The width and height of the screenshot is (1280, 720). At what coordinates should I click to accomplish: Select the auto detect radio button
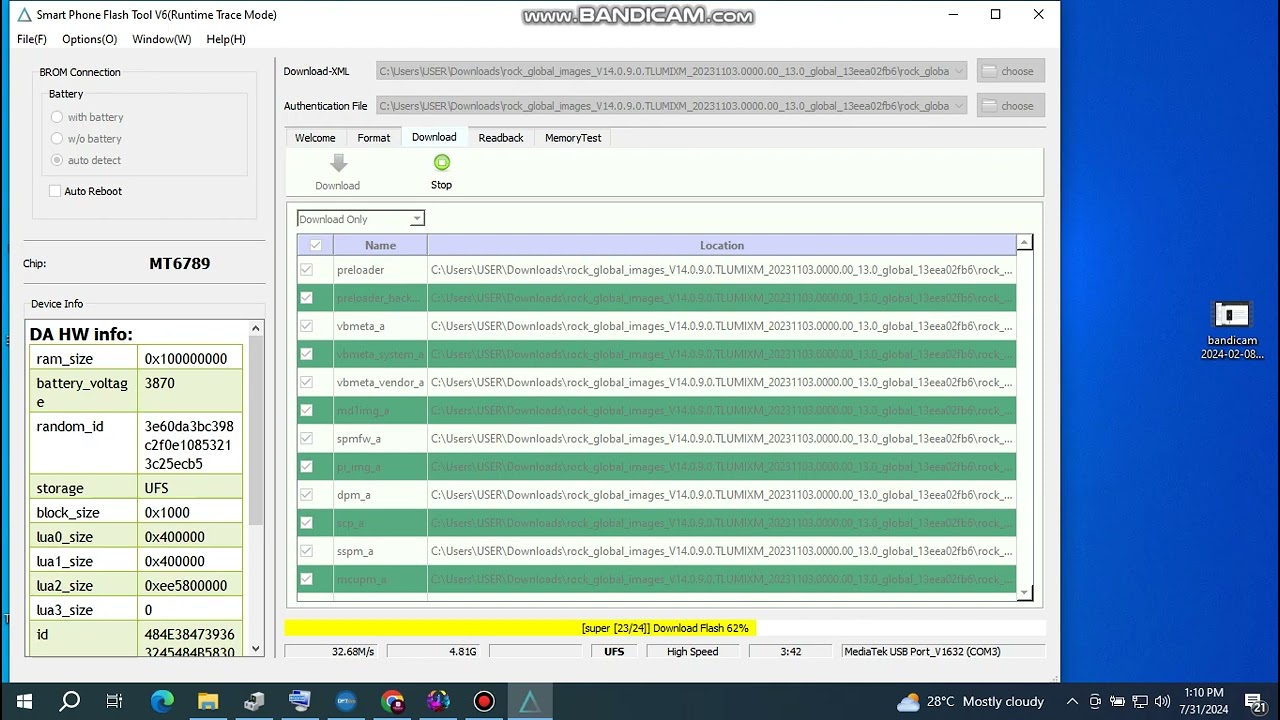[57, 160]
